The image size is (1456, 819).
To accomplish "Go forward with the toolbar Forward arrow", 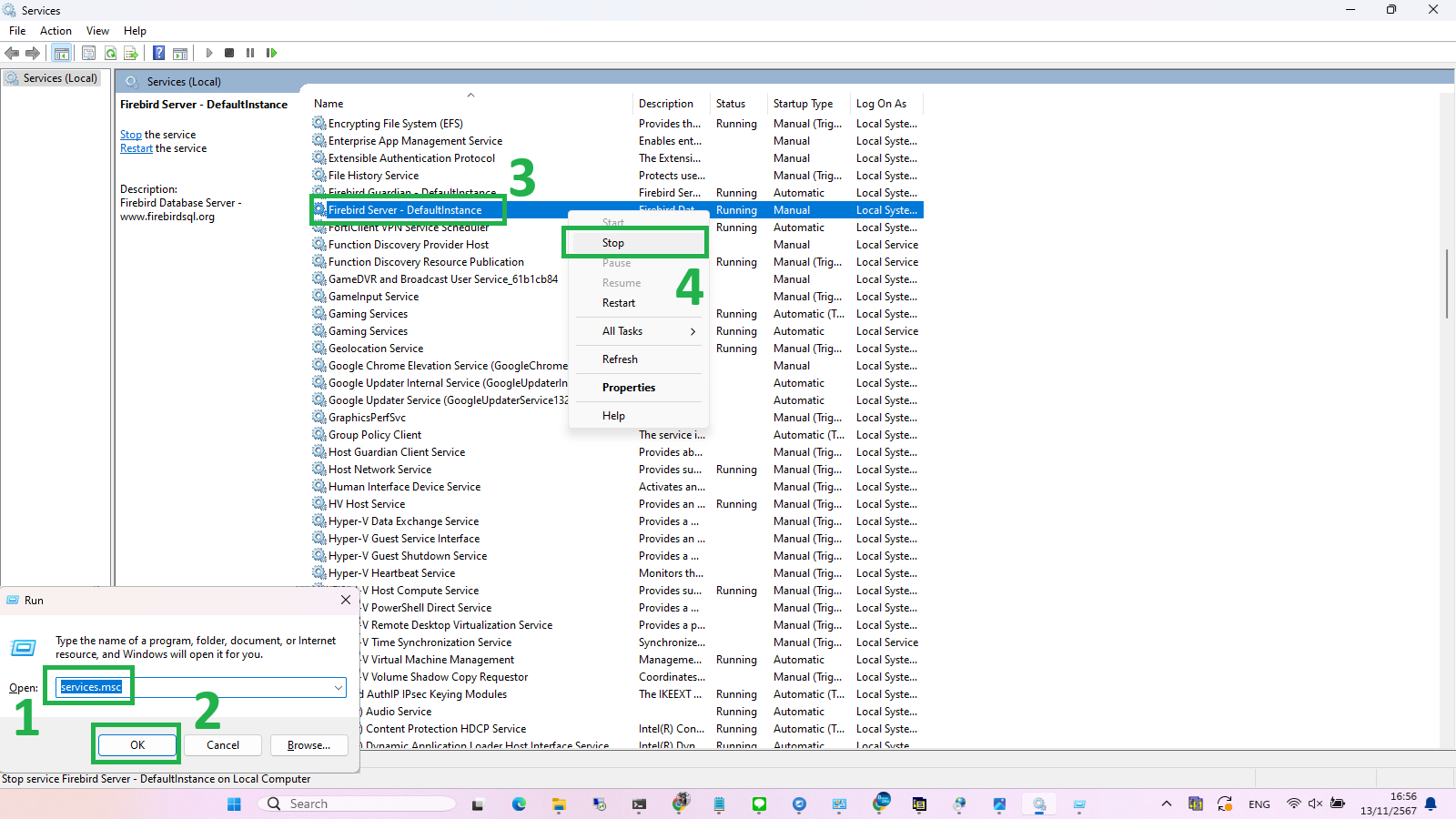I will (33, 53).
